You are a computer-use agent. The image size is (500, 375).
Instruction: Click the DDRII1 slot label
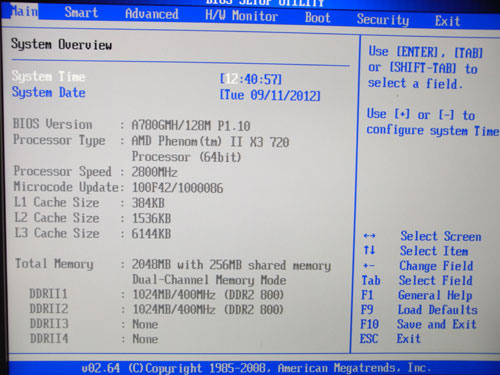click(49, 294)
